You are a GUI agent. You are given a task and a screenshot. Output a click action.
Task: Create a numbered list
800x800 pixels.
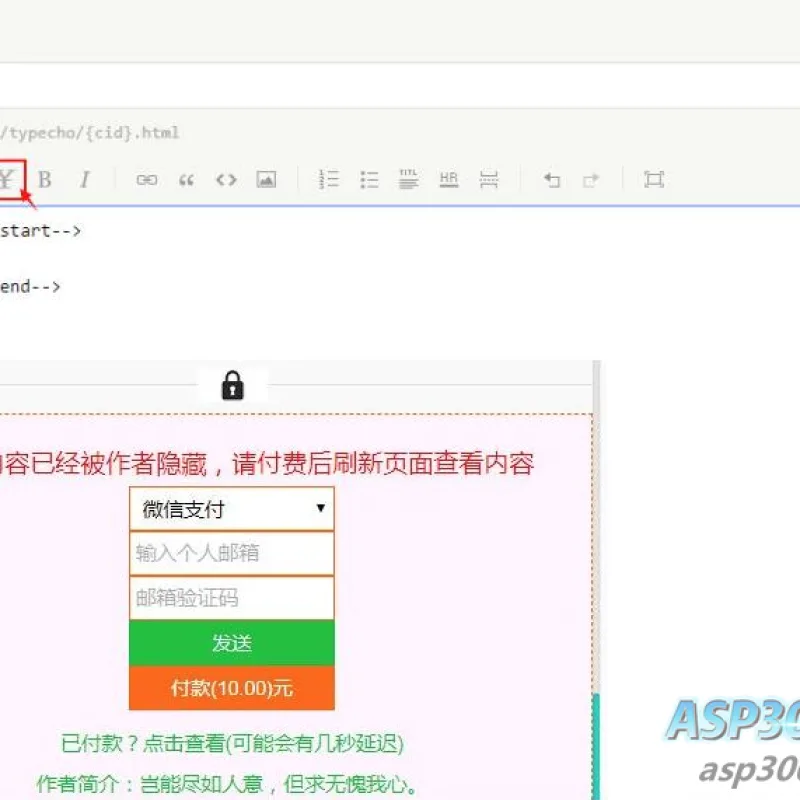(329, 180)
